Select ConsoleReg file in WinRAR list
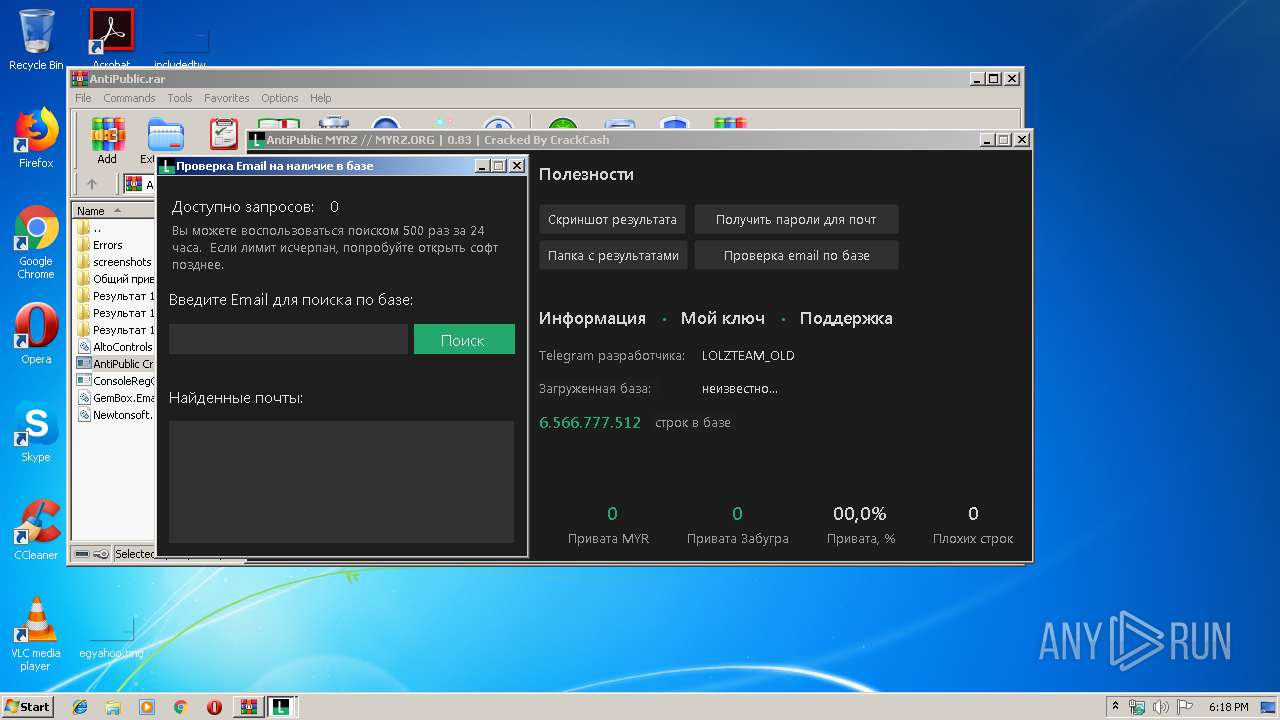 114,381
